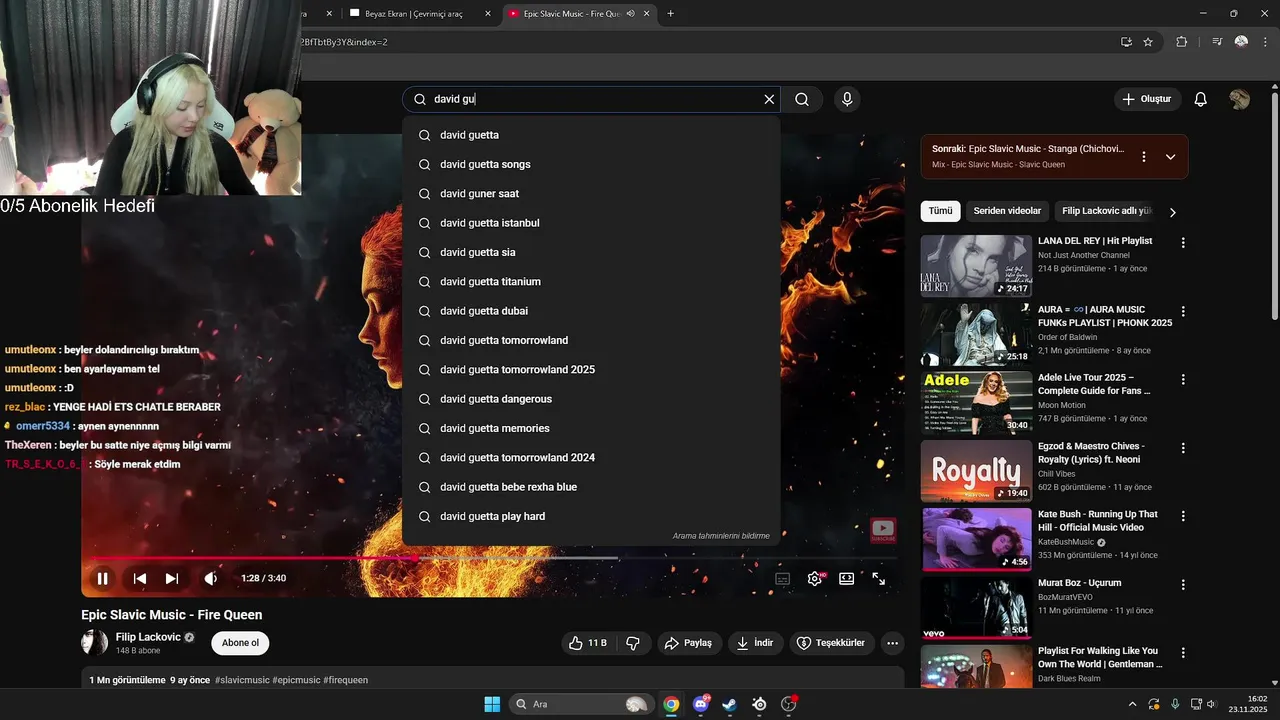
Task: Open Steam from the taskbar
Action: point(729,704)
